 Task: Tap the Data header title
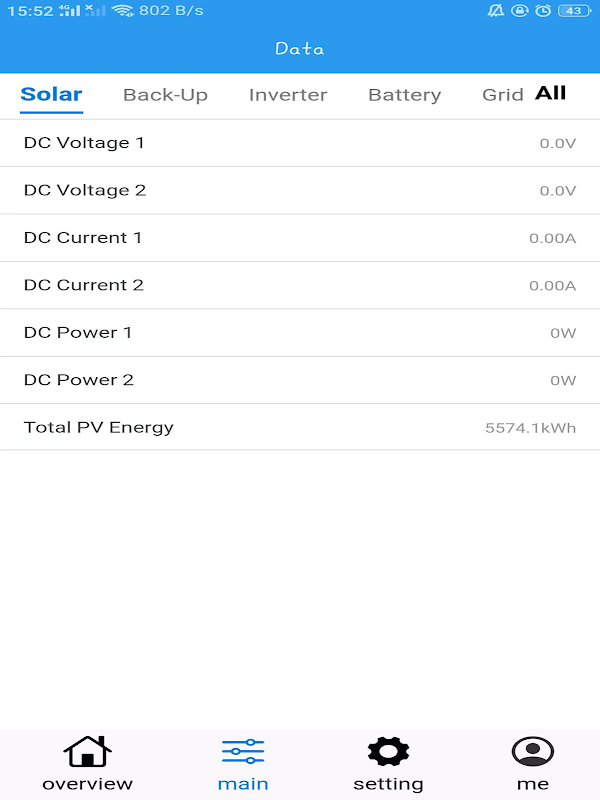tap(299, 48)
